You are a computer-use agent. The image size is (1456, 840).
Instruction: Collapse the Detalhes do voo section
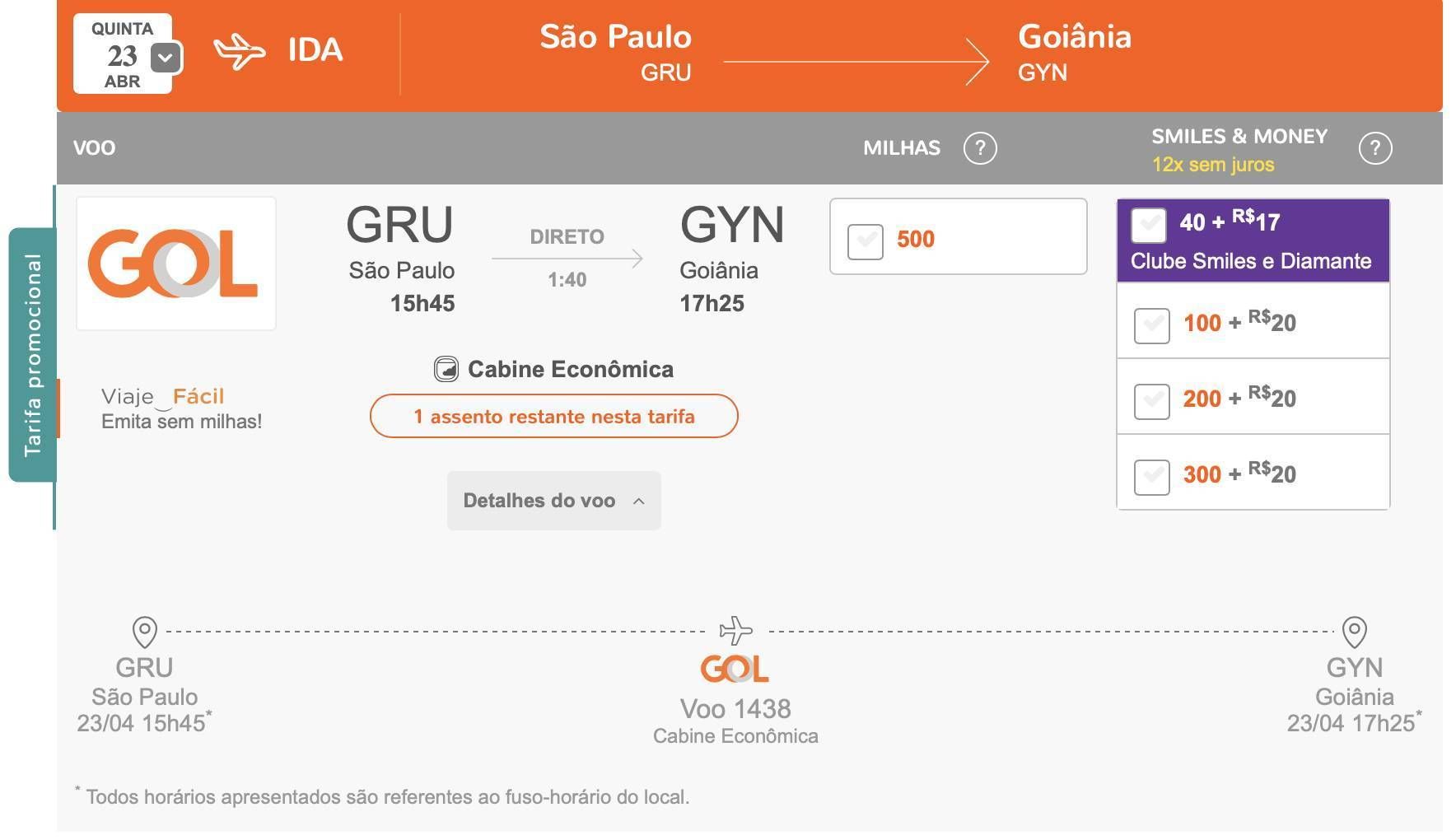(554, 501)
